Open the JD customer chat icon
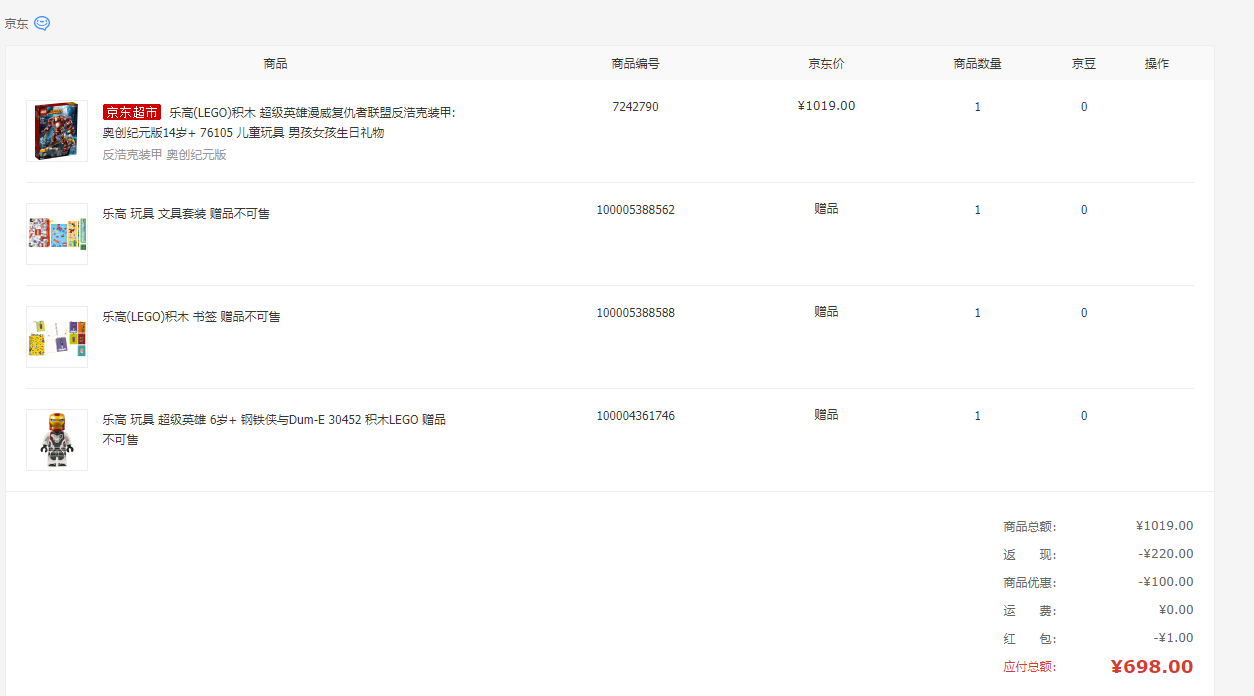1254x696 pixels. click(42, 23)
